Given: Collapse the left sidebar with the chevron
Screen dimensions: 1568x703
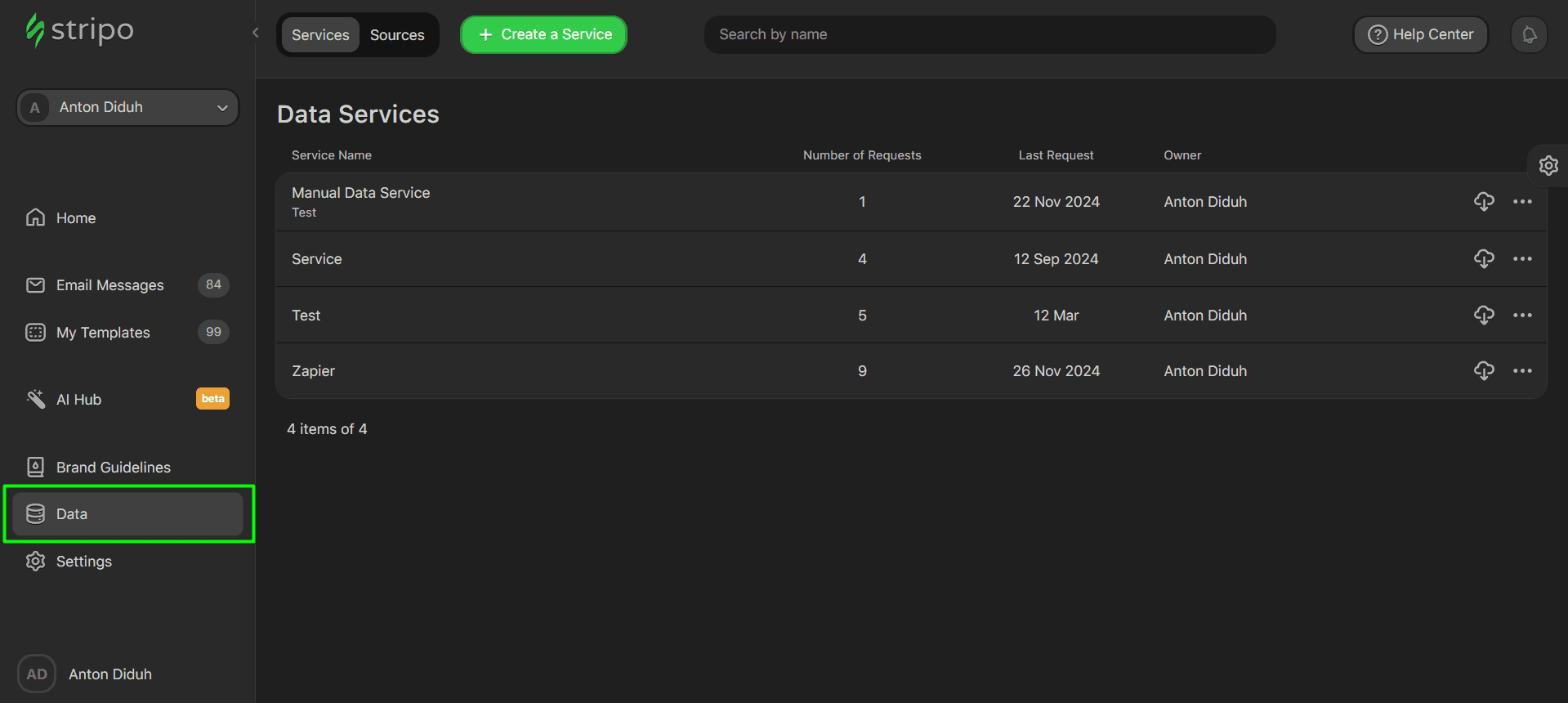Looking at the screenshot, I should click(x=256, y=33).
